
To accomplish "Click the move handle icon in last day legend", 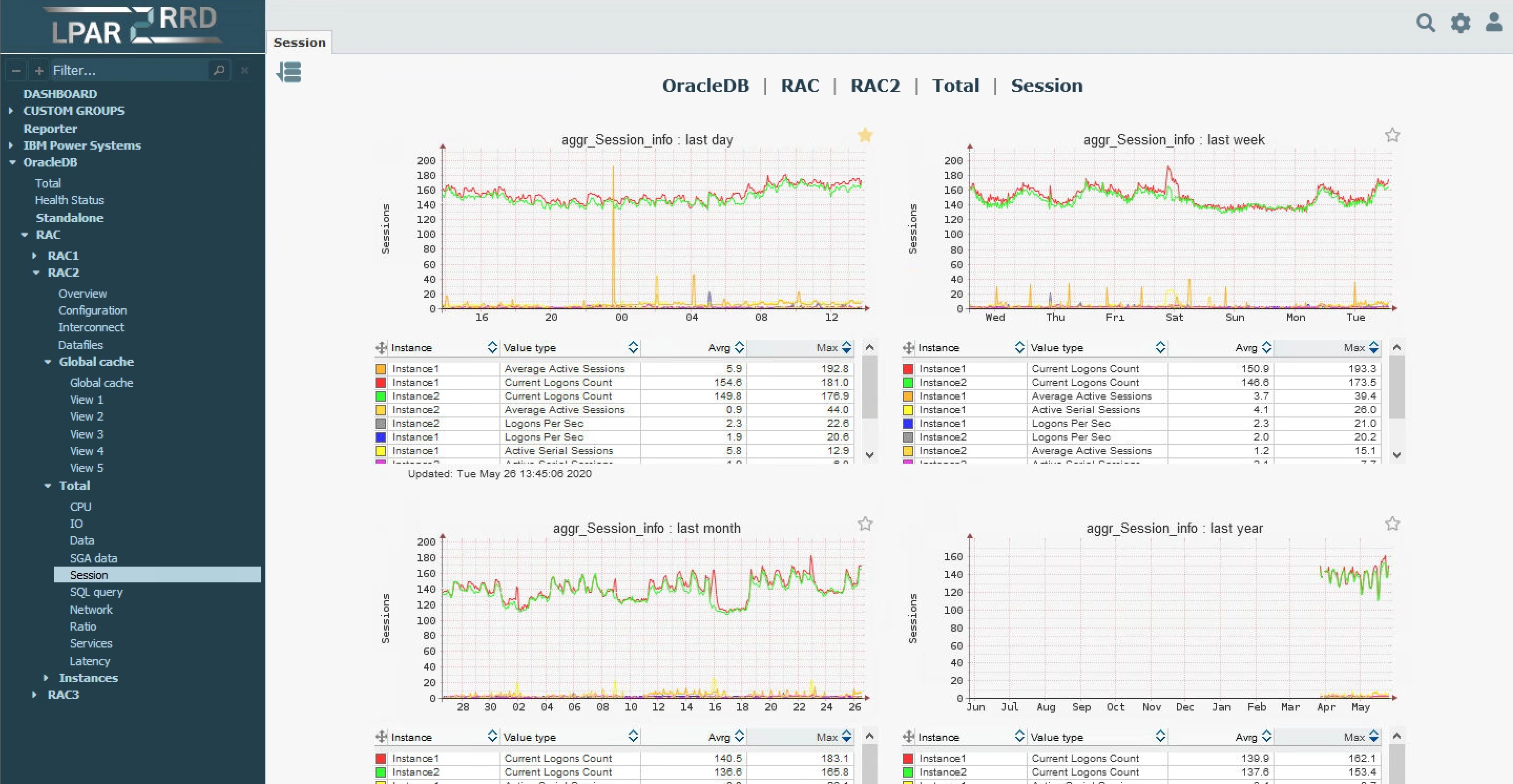I will [381, 348].
